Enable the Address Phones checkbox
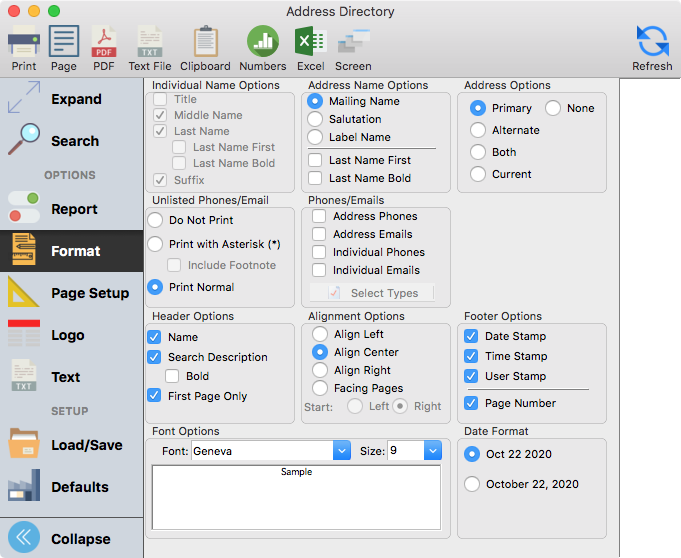681x558 pixels. [x=318, y=216]
